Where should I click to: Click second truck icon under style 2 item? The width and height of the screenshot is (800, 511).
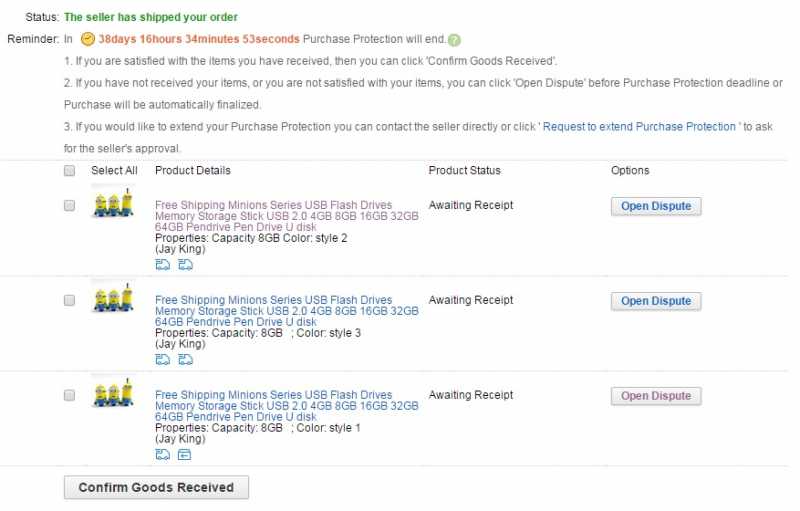185,264
